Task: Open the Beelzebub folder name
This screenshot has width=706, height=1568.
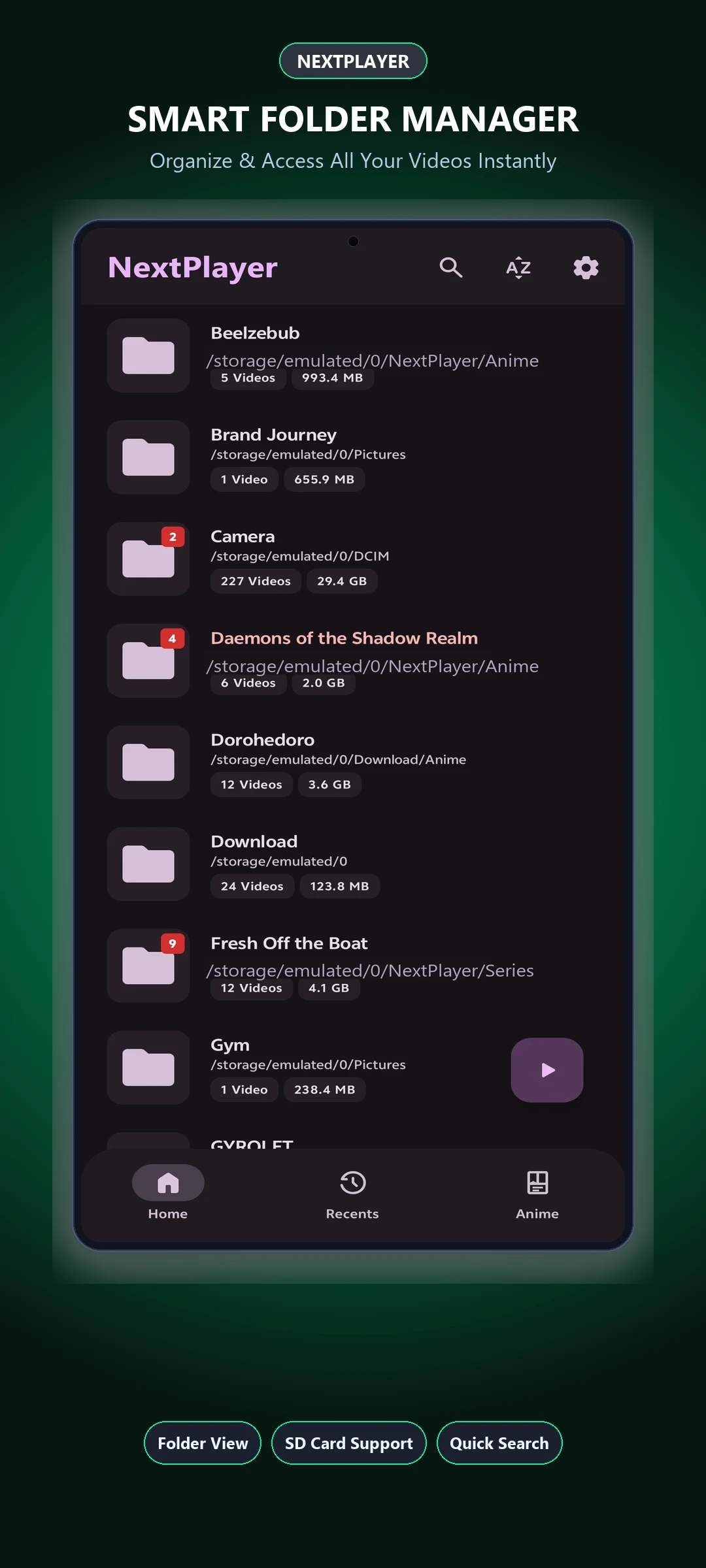Action: 255,333
